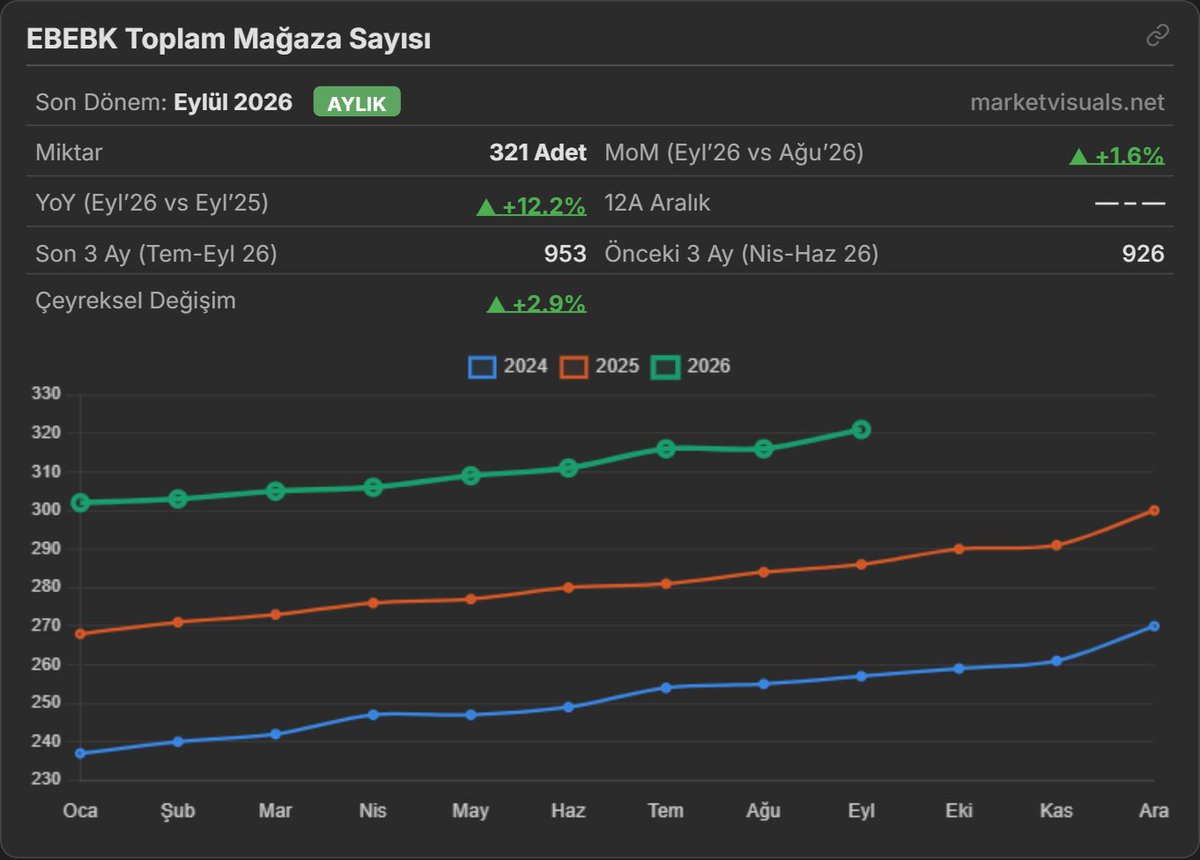Click the 2026 Oca data point

80,503
